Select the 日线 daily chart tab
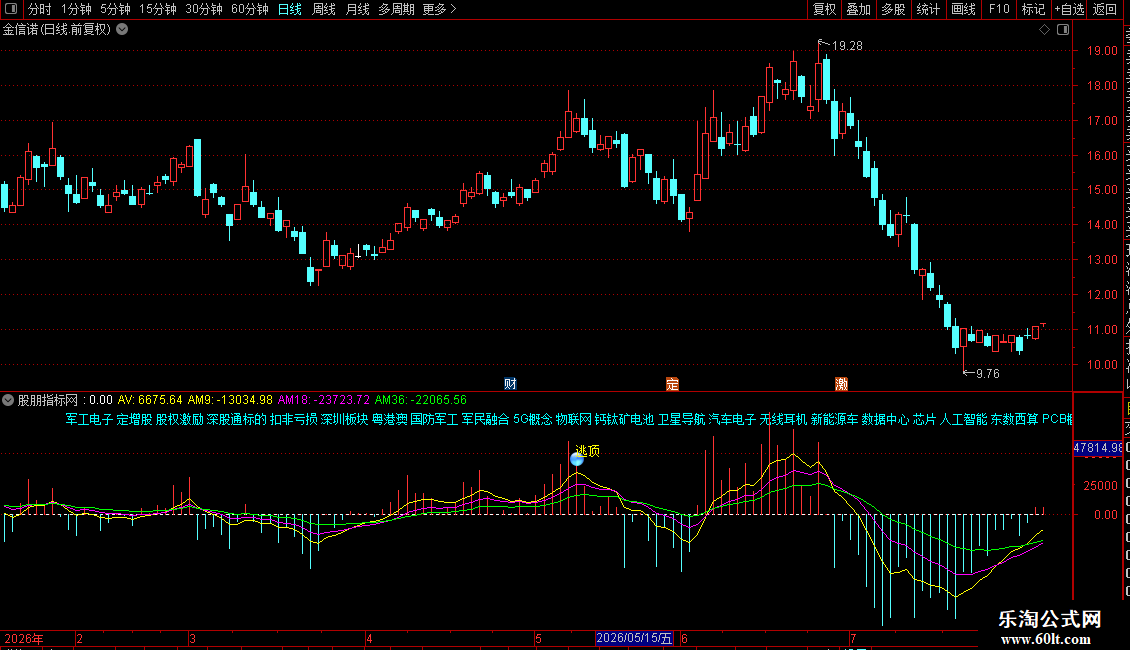 point(290,9)
